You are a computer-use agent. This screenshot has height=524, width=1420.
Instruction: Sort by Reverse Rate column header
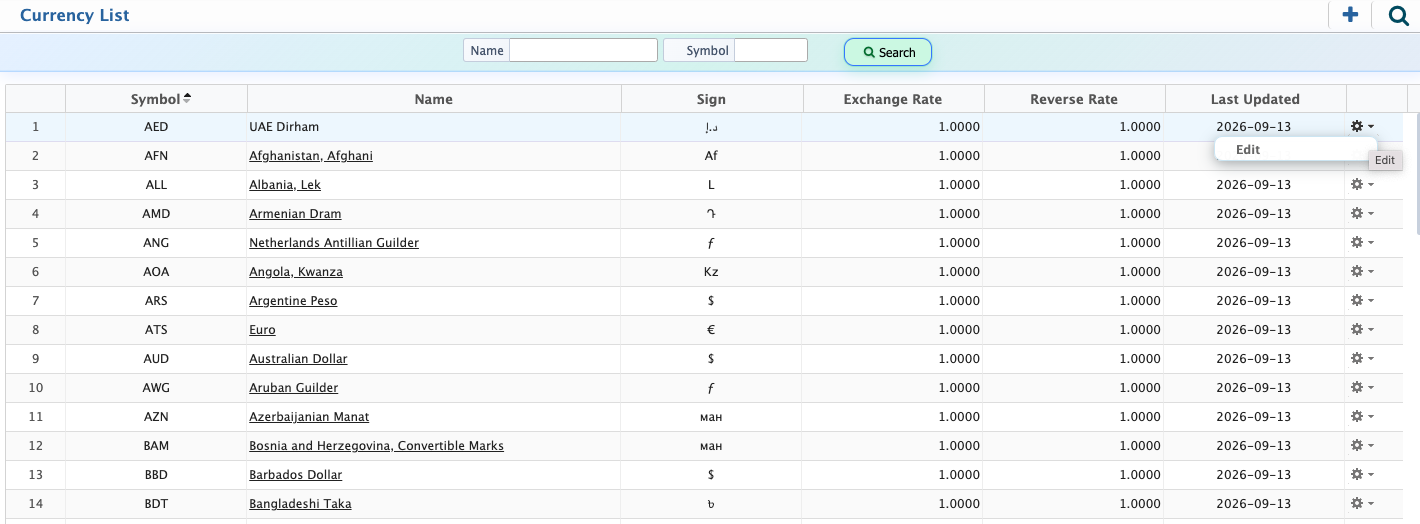click(x=1074, y=99)
